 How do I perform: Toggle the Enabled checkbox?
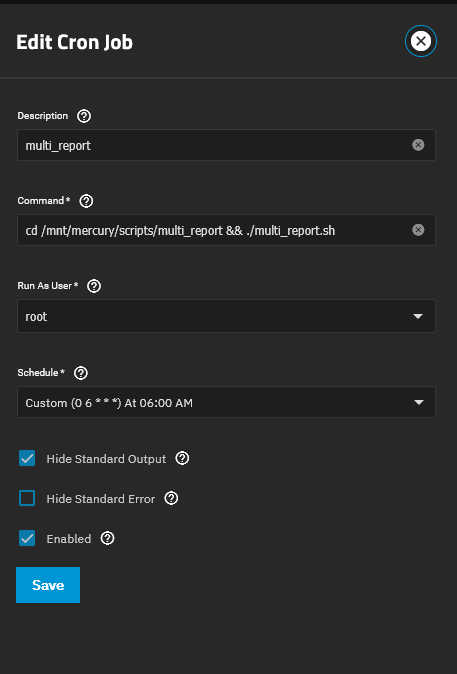click(27, 538)
